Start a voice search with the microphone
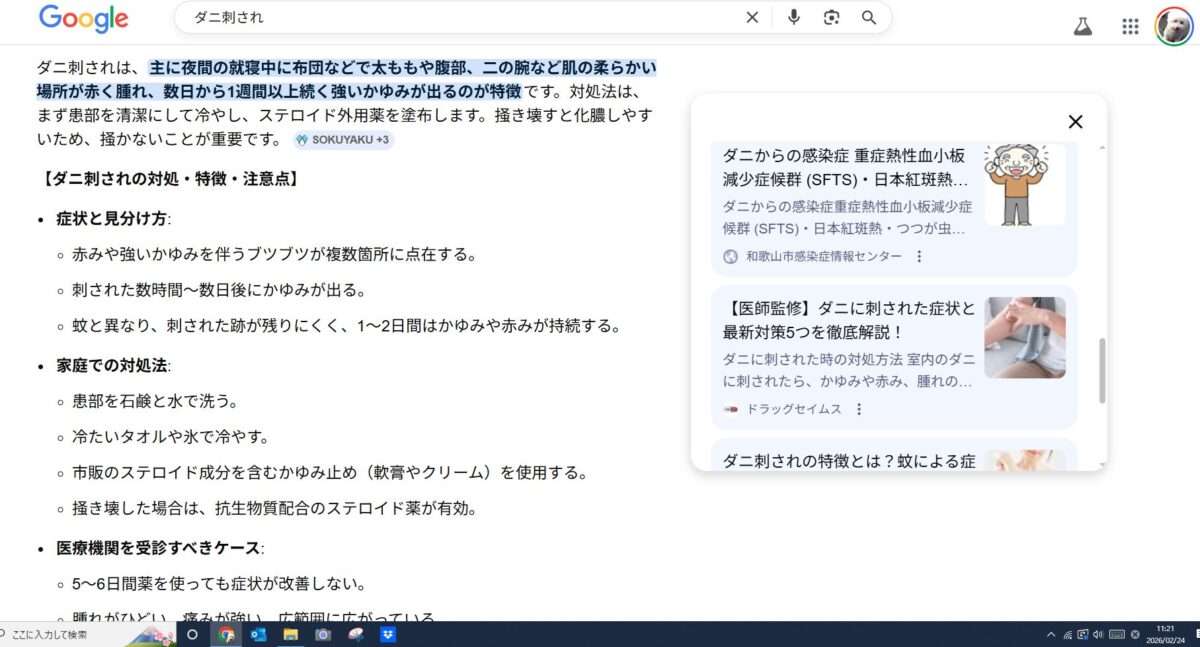This screenshot has width=1200, height=647. (794, 17)
